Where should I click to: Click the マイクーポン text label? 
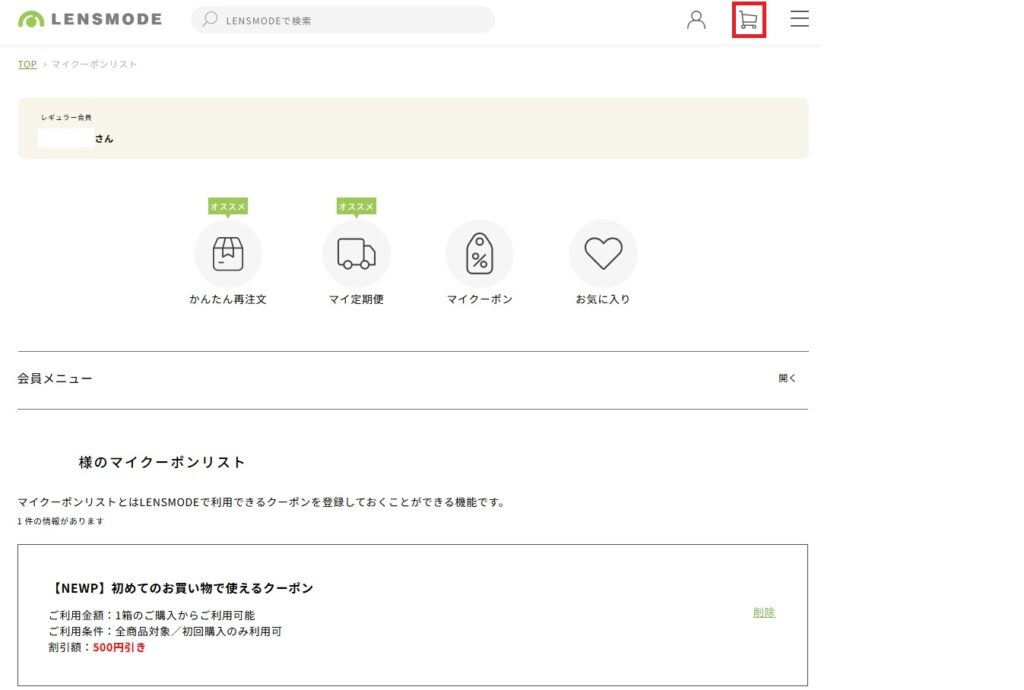tap(479, 299)
